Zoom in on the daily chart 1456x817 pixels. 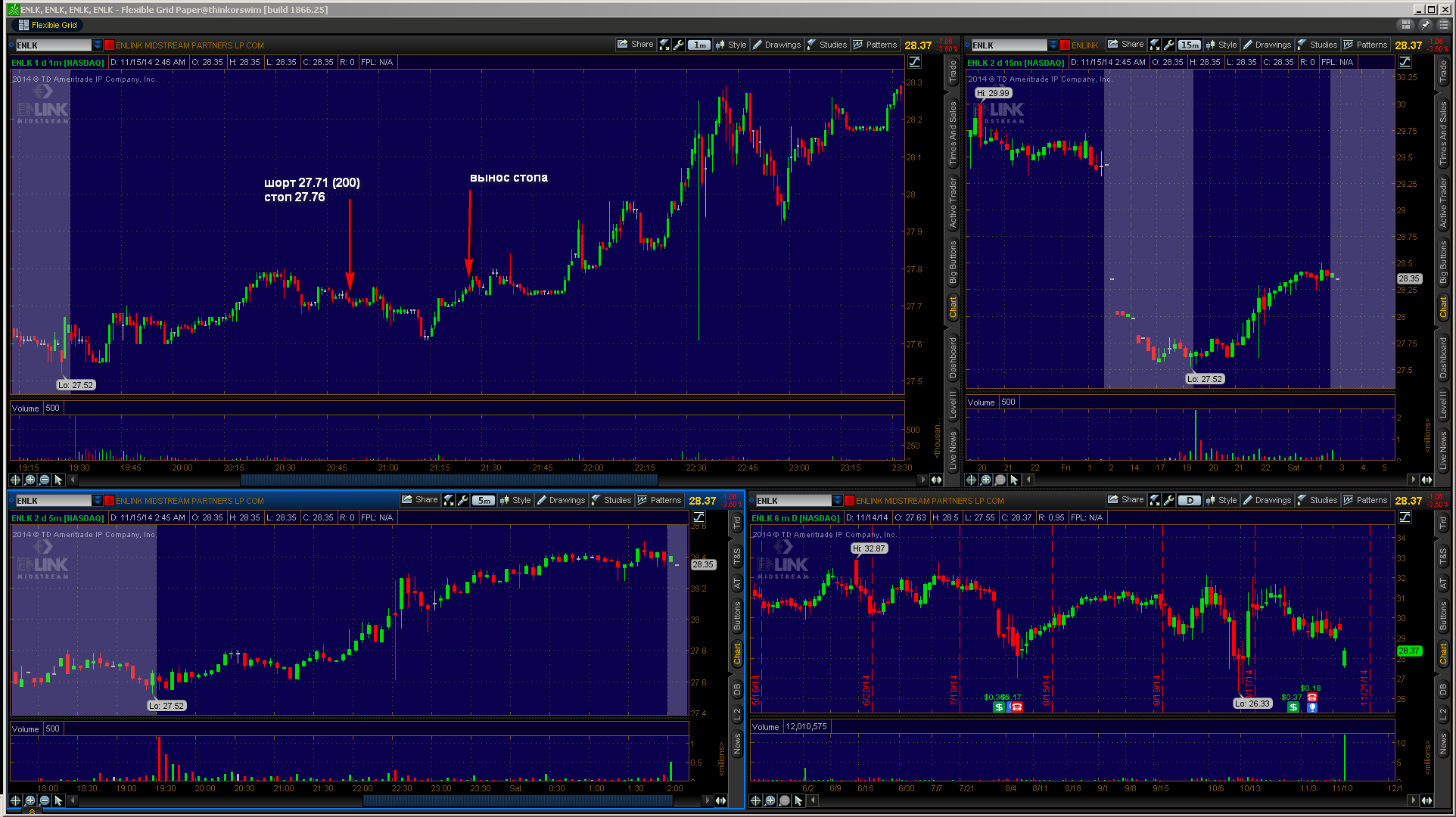point(770,800)
